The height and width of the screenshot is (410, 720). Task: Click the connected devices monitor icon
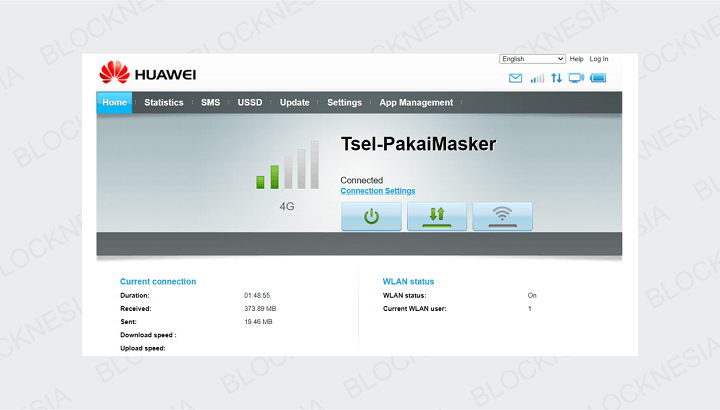pos(576,78)
